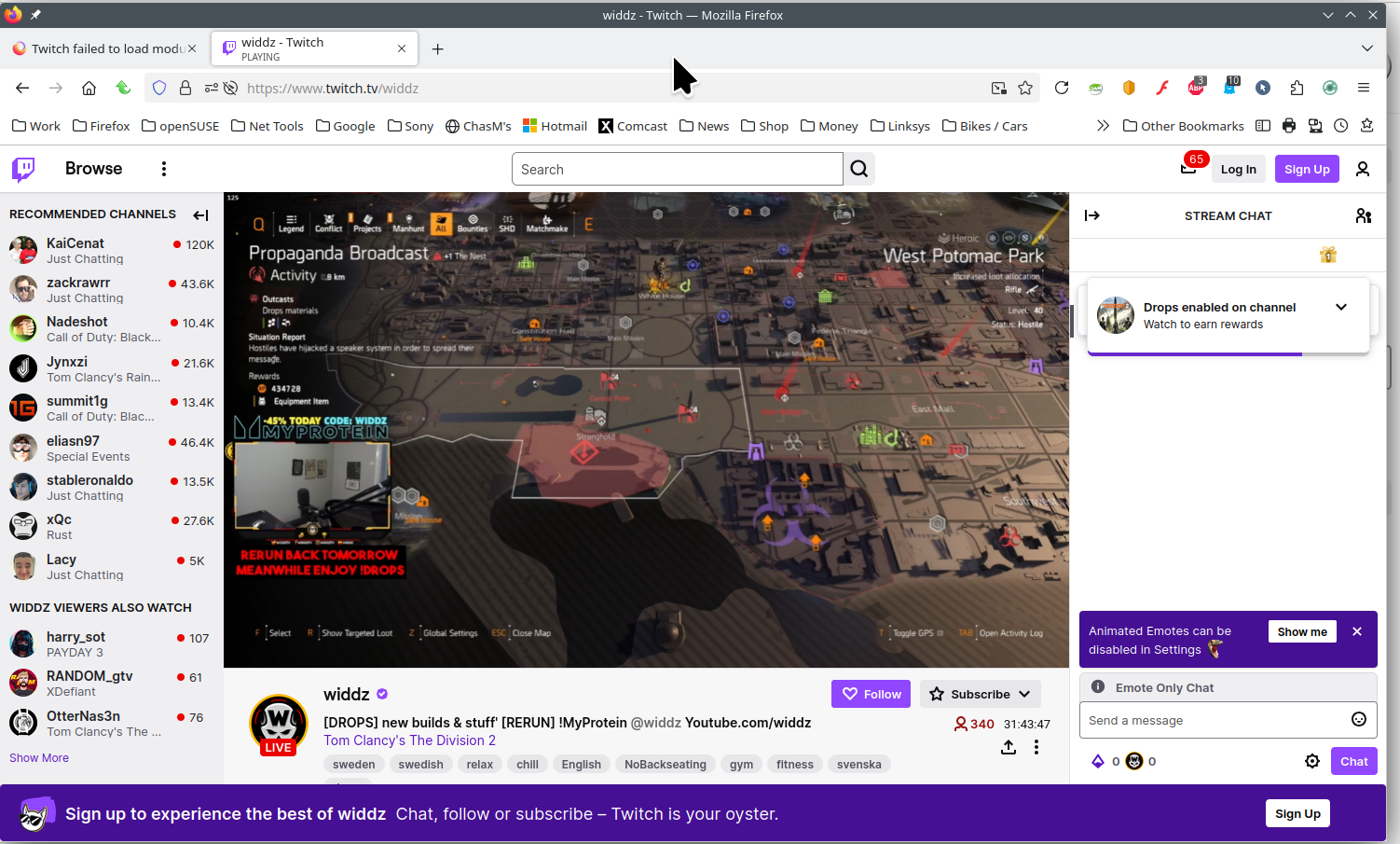Click the print icon in bookmarks toolbar
The image size is (1400, 844).
click(x=1289, y=126)
